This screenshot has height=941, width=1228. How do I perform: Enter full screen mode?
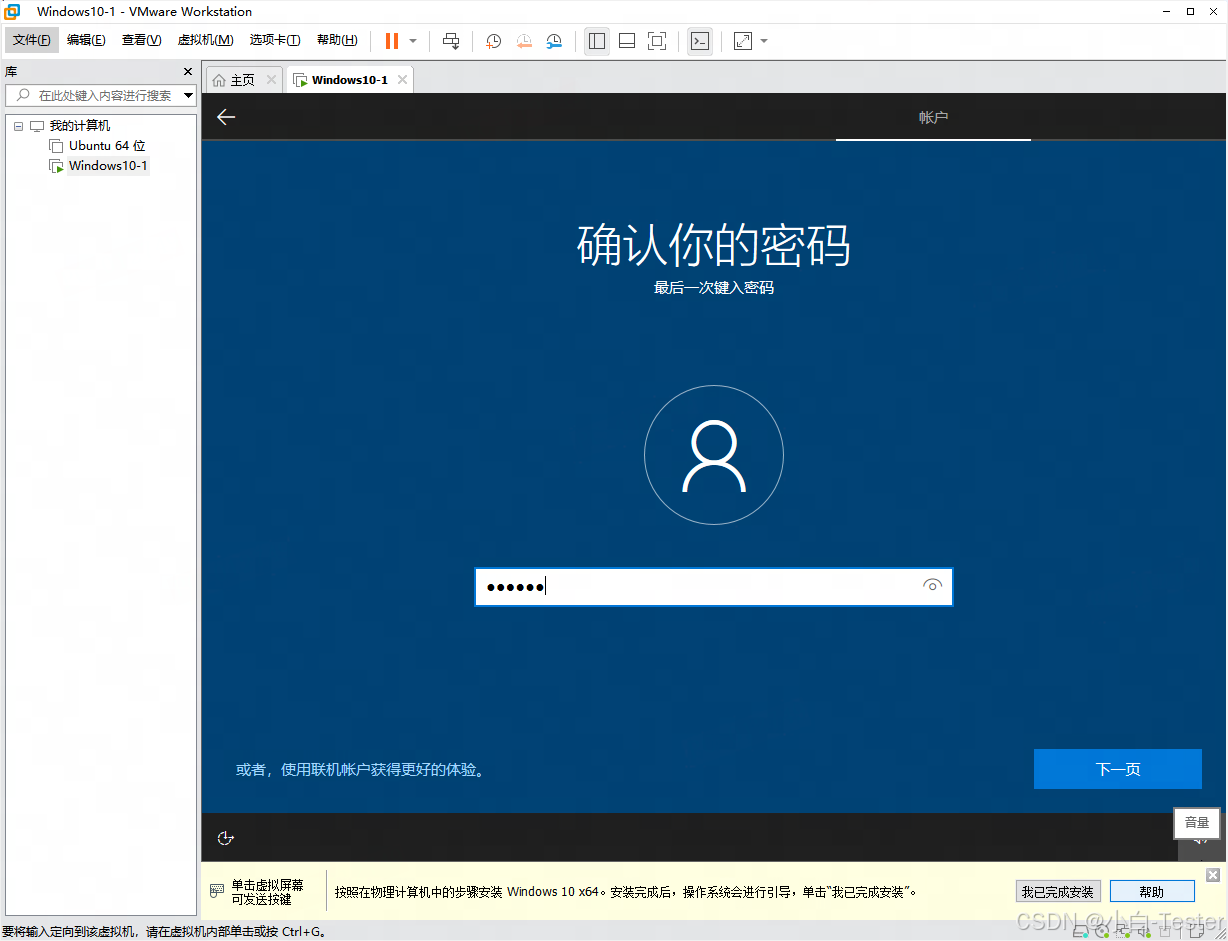coord(657,41)
